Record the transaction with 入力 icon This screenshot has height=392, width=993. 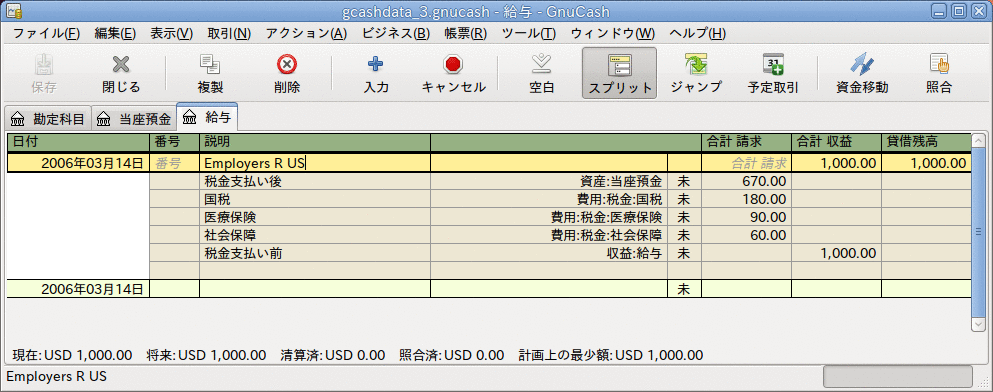[376, 64]
